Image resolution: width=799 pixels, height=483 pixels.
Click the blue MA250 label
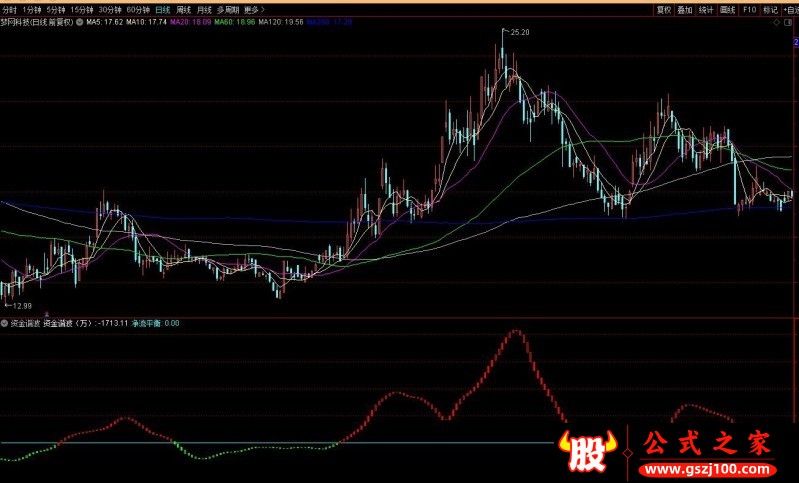pos(330,22)
